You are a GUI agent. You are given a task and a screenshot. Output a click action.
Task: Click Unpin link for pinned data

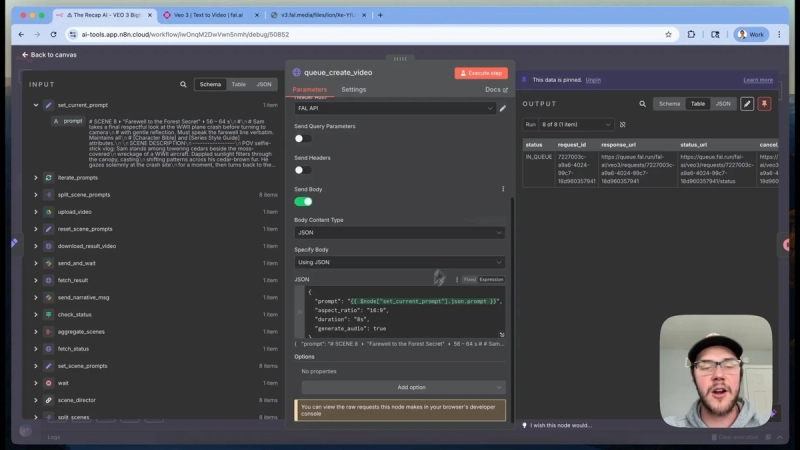[593, 80]
